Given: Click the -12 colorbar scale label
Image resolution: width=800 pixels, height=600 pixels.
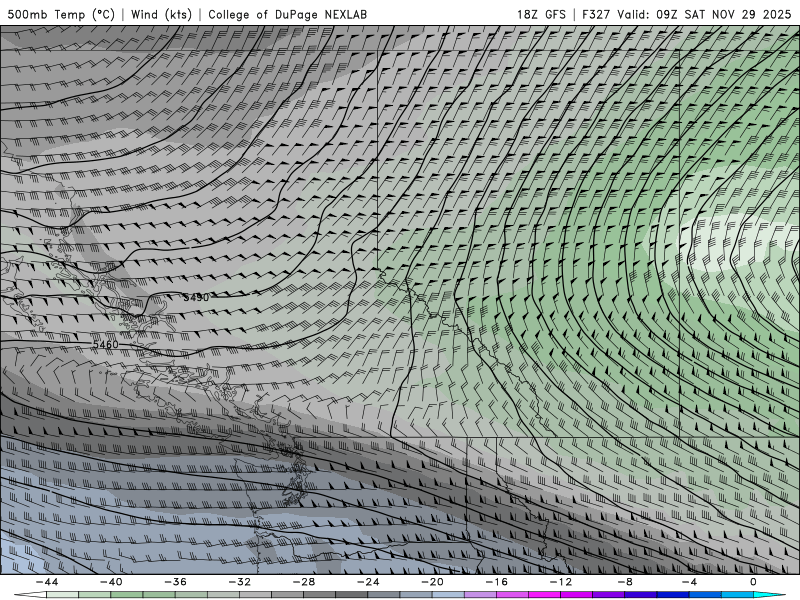Looking at the screenshot, I should pyautogui.click(x=561, y=582).
